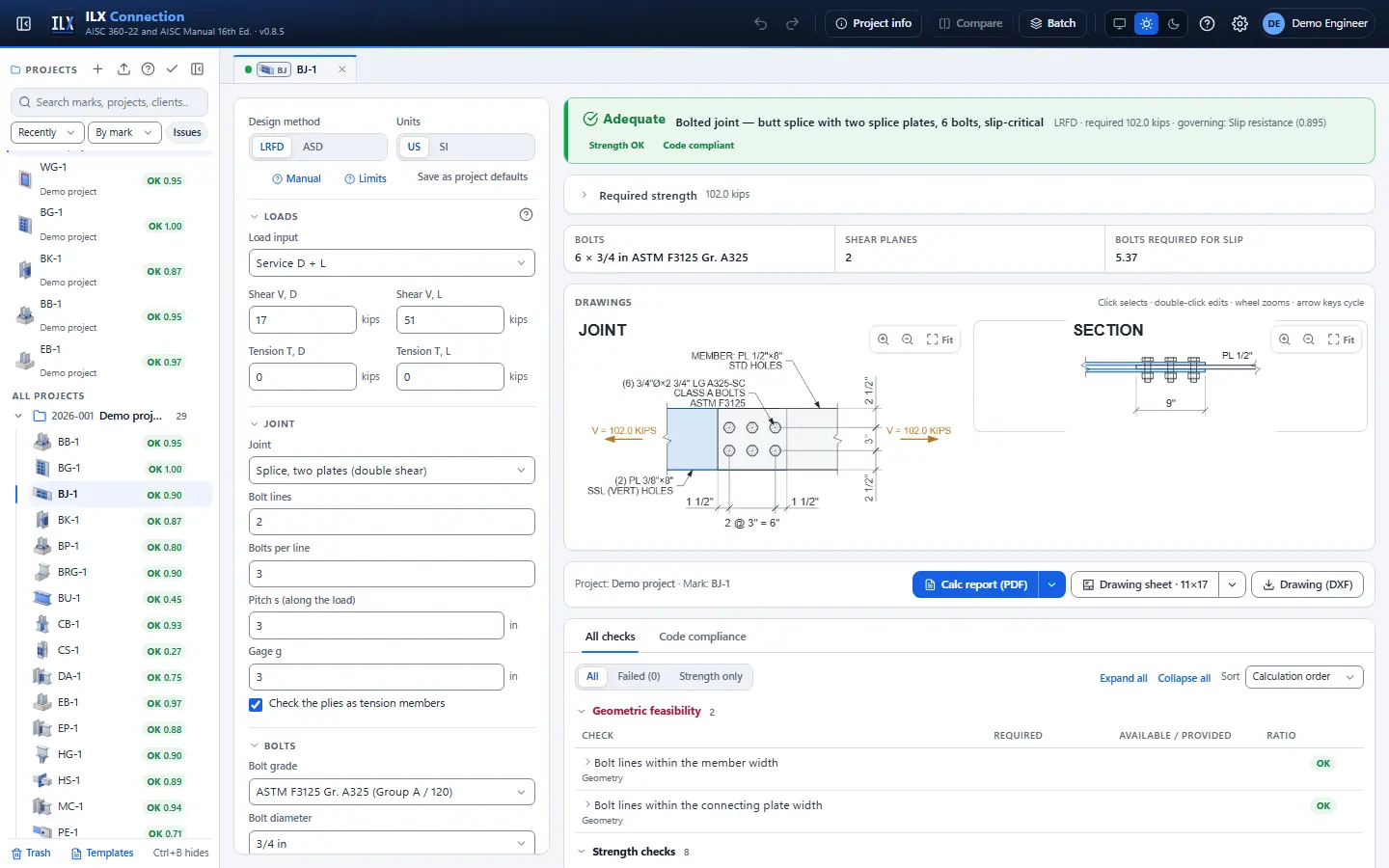Click the undo arrow icon
Image resolution: width=1389 pixels, height=868 pixels.
point(761,23)
